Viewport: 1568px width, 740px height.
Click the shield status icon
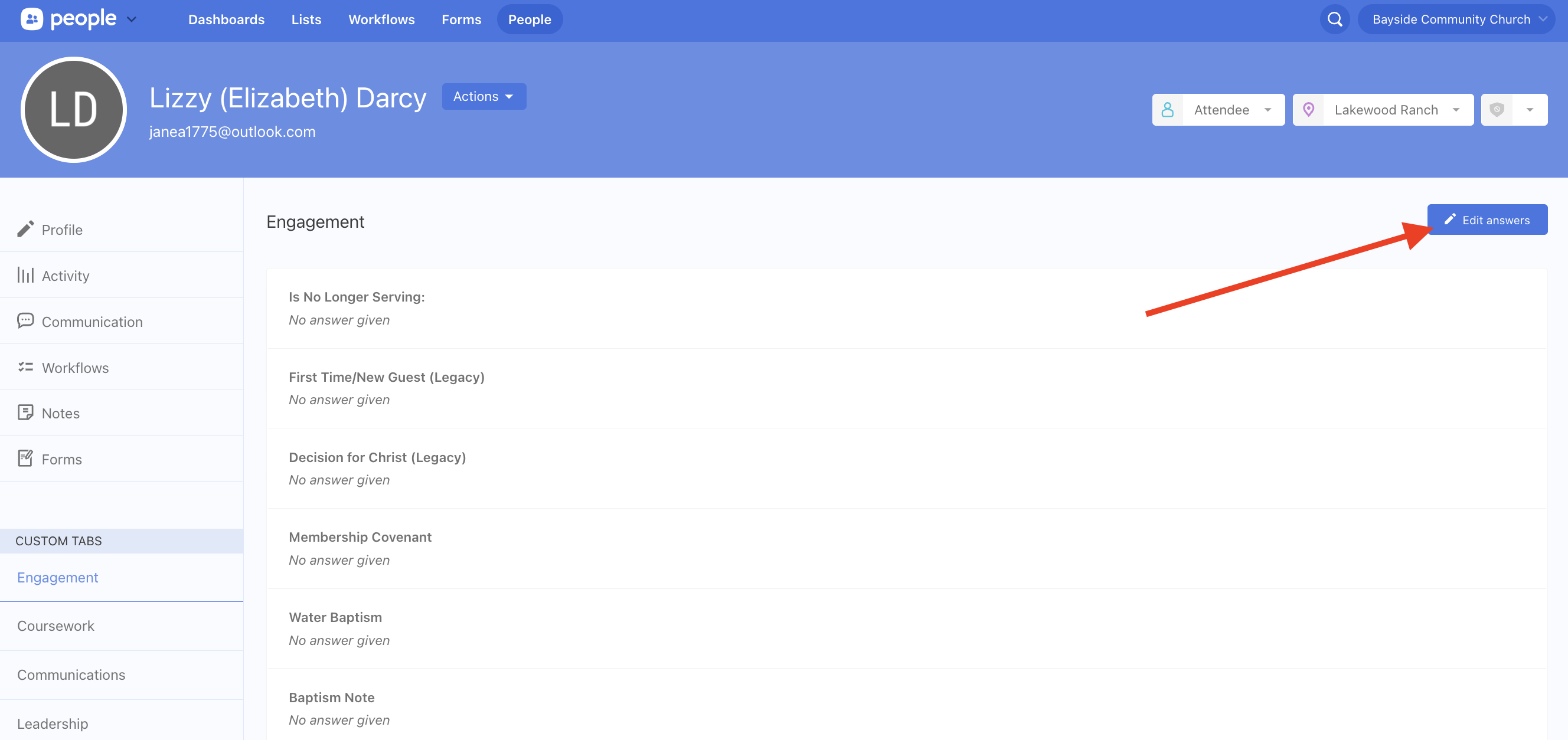coord(1497,110)
